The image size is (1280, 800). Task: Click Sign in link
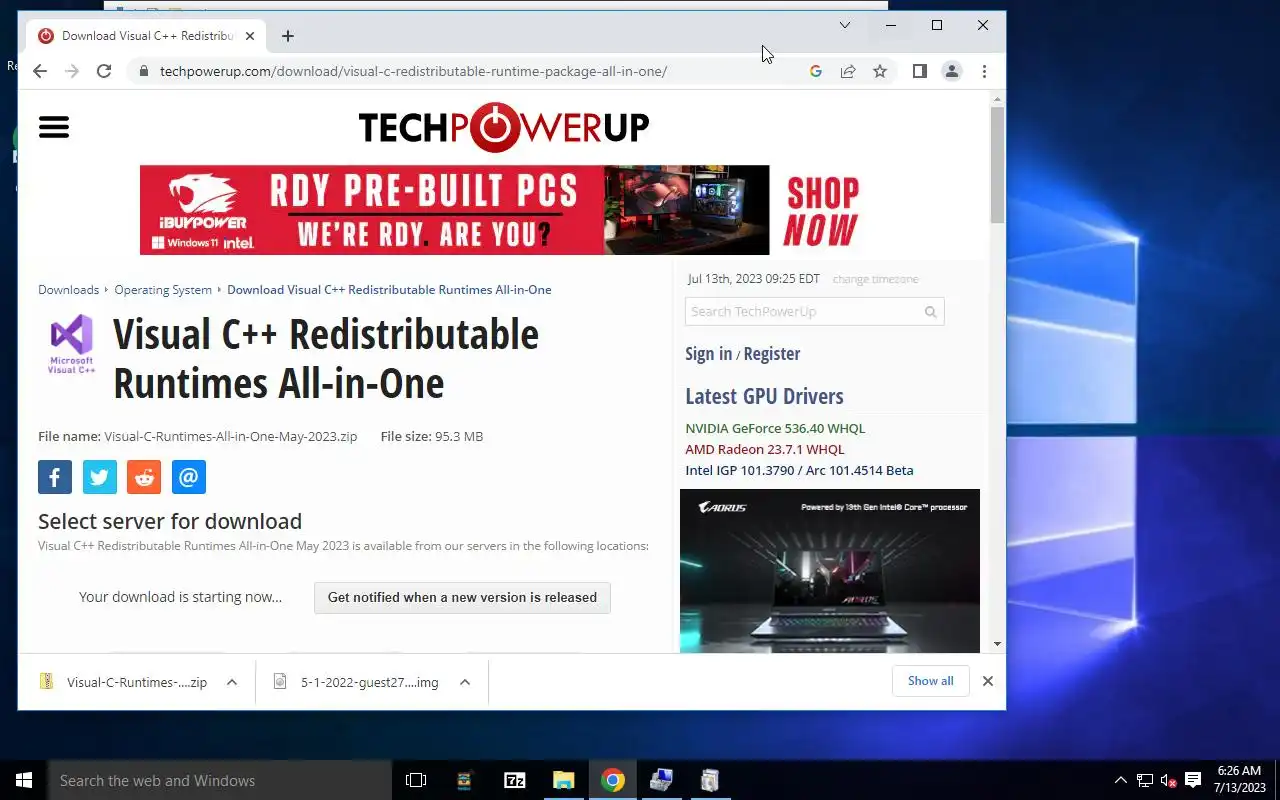coord(708,354)
